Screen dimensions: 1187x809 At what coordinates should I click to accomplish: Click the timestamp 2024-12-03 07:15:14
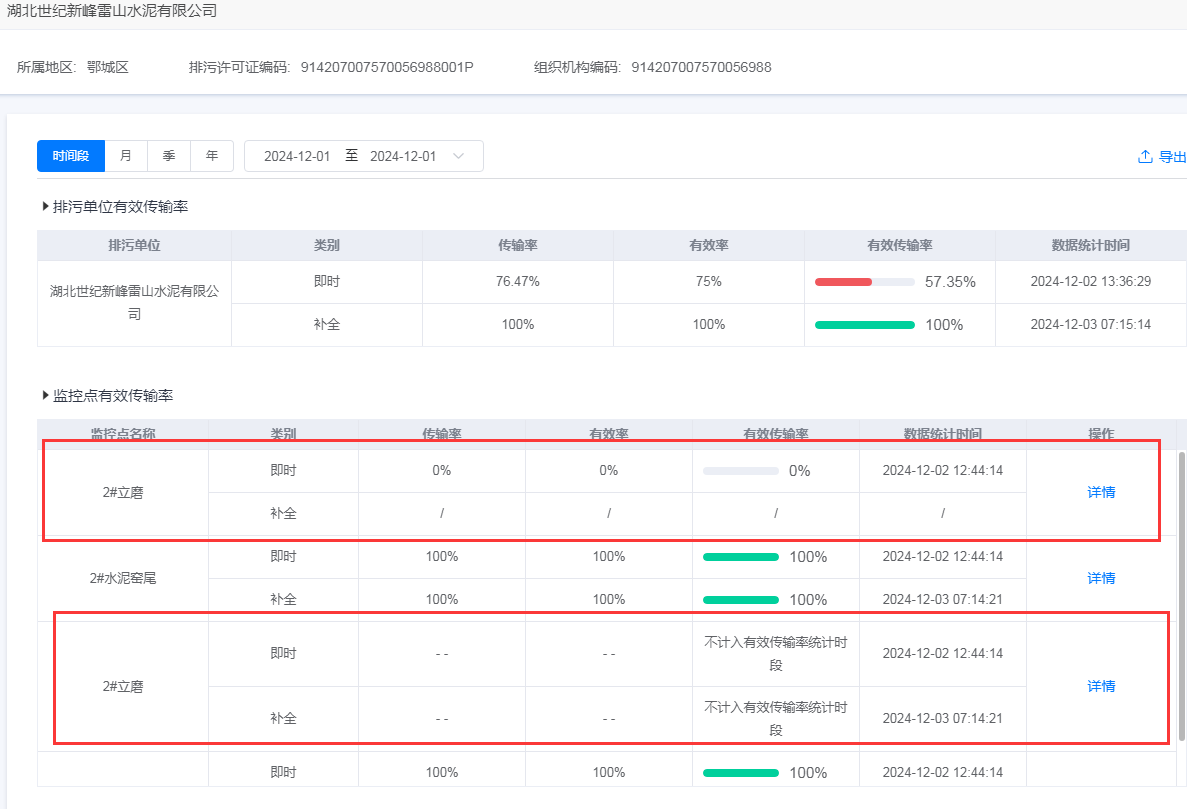[1090, 325]
